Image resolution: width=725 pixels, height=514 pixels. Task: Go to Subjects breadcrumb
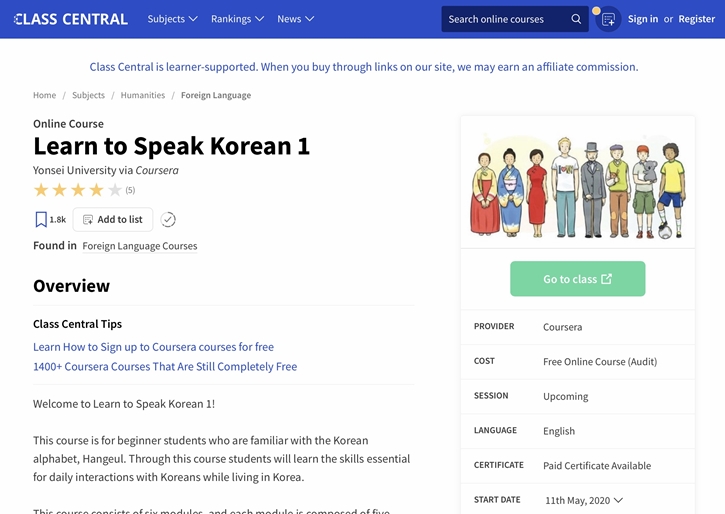coord(88,95)
